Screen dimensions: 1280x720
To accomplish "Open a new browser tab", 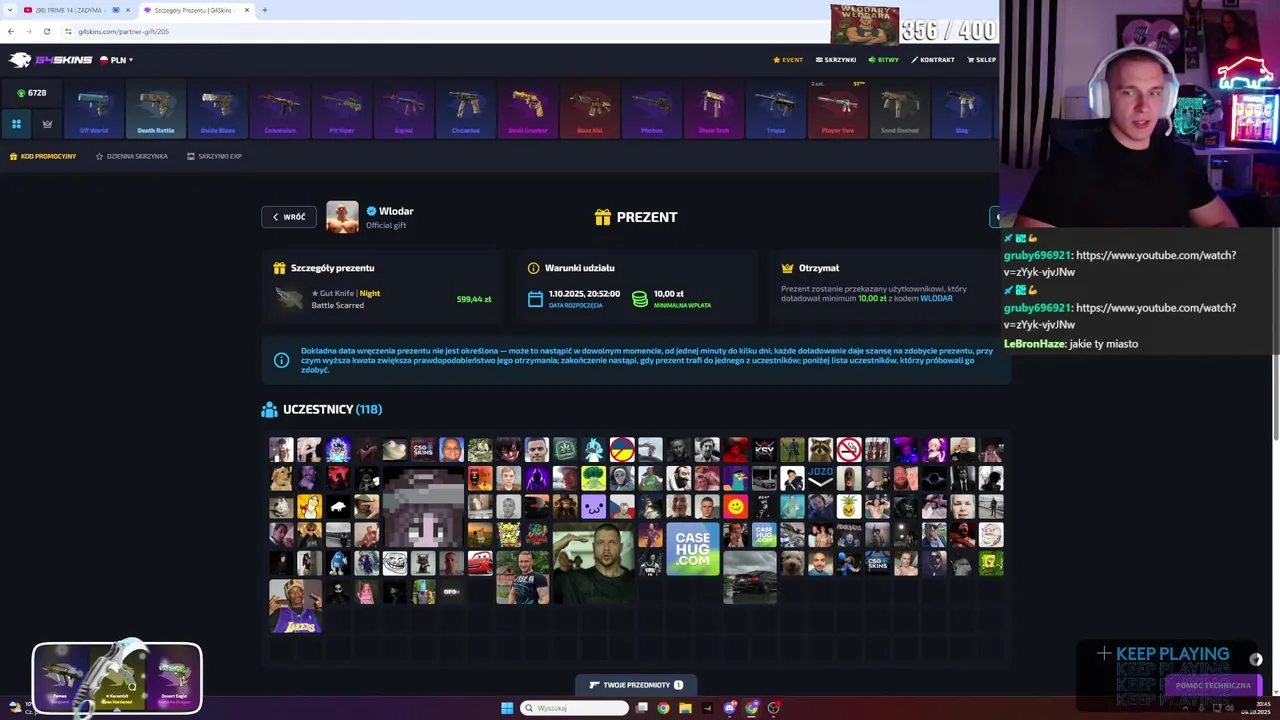I will tap(264, 10).
